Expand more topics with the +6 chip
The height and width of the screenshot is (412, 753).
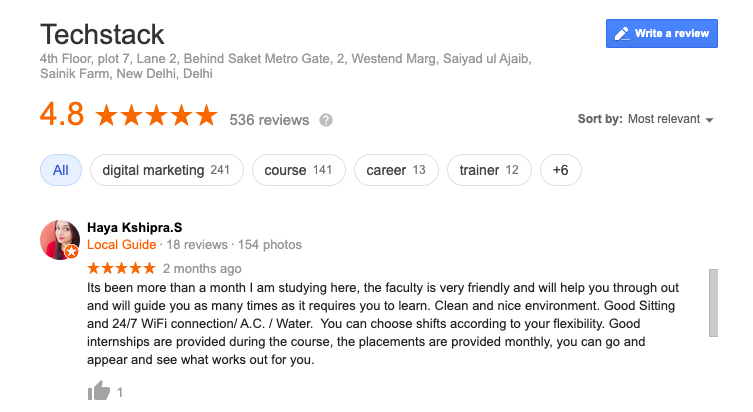coord(560,170)
